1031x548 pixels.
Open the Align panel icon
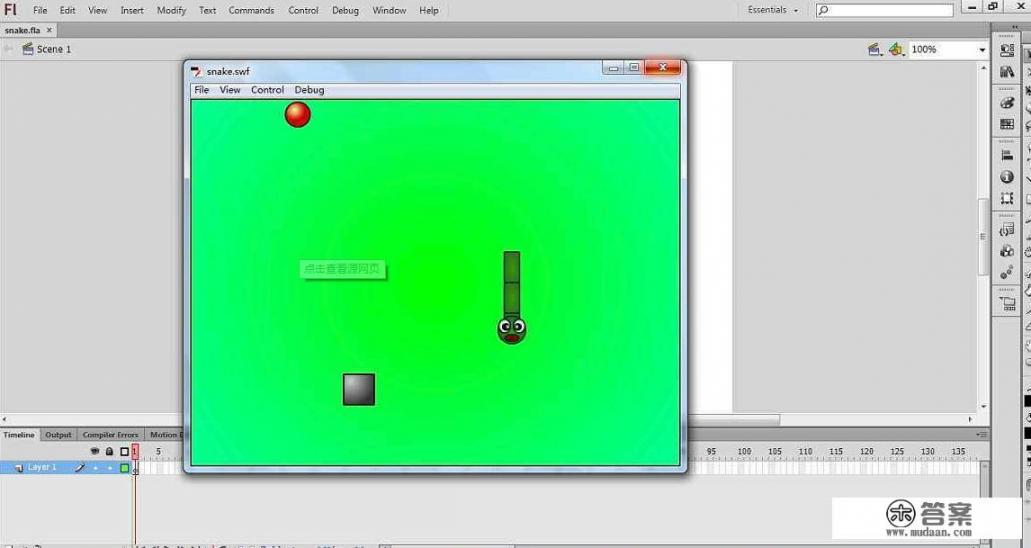coord(1007,155)
